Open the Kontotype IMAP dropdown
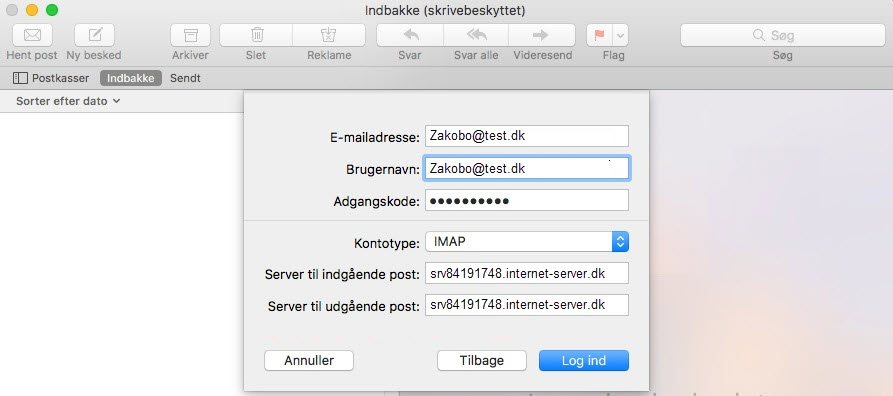893x396 pixels. click(x=527, y=242)
